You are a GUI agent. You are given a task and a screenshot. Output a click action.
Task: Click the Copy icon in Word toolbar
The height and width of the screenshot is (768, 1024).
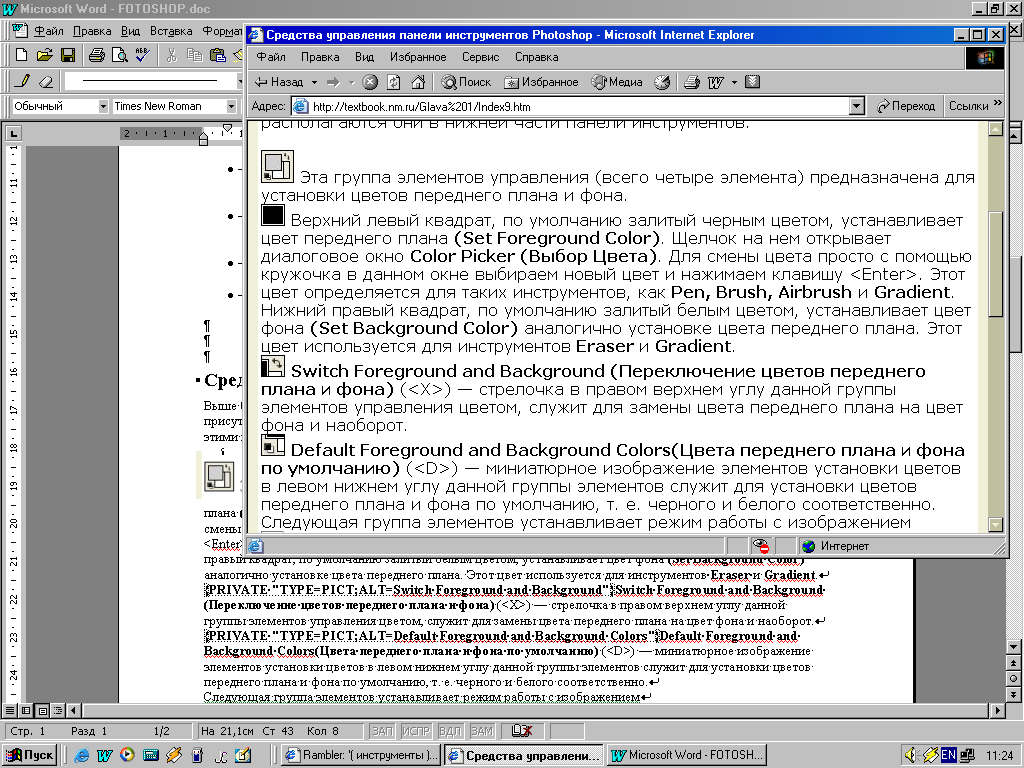pyautogui.click(x=195, y=56)
